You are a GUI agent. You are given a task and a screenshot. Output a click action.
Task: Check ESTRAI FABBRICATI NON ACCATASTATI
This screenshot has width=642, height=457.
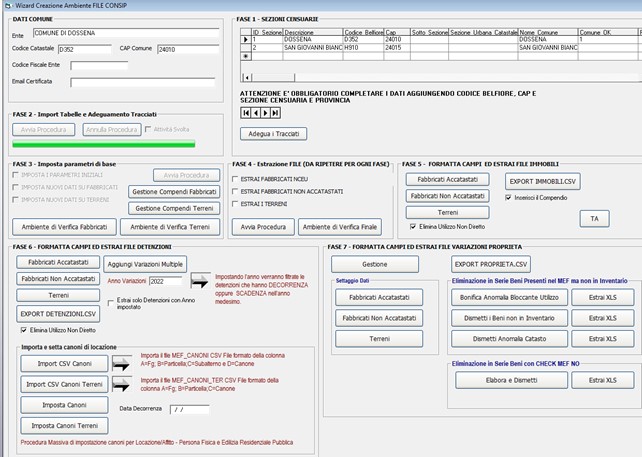click(x=235, y=191)
